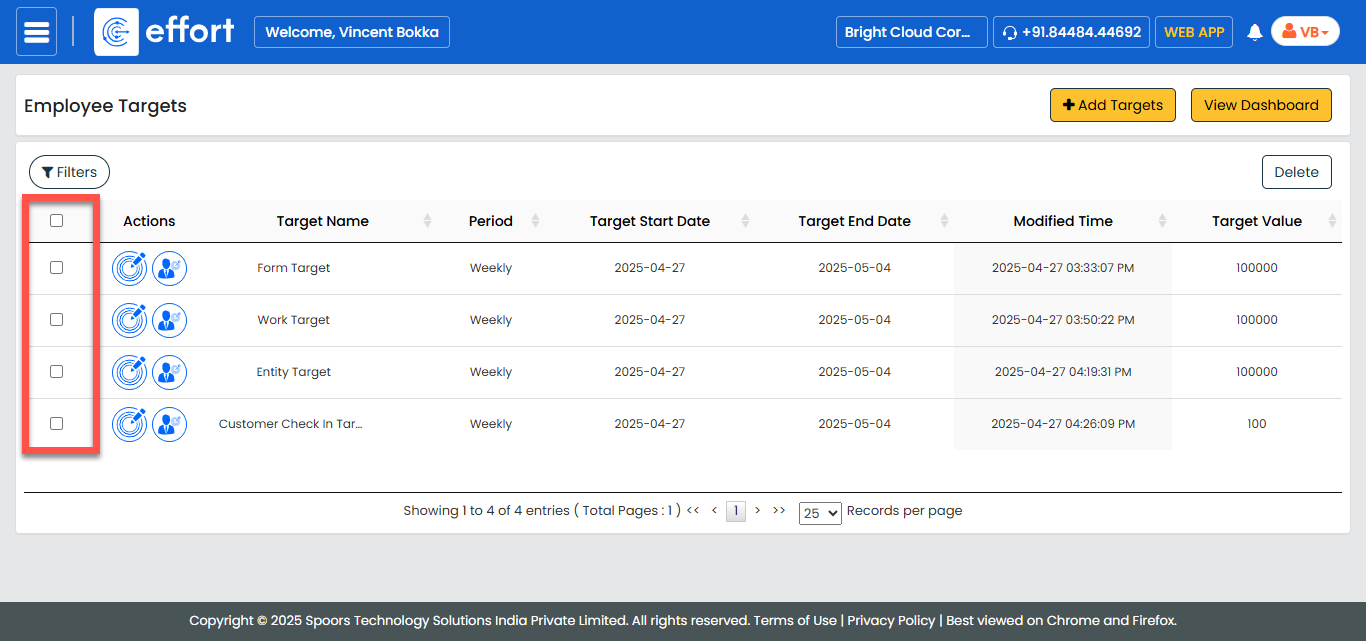Go to last page pagination arrow
Image resolution: width=1366 pixels, height=641 pixels.
tap(779, 511)
